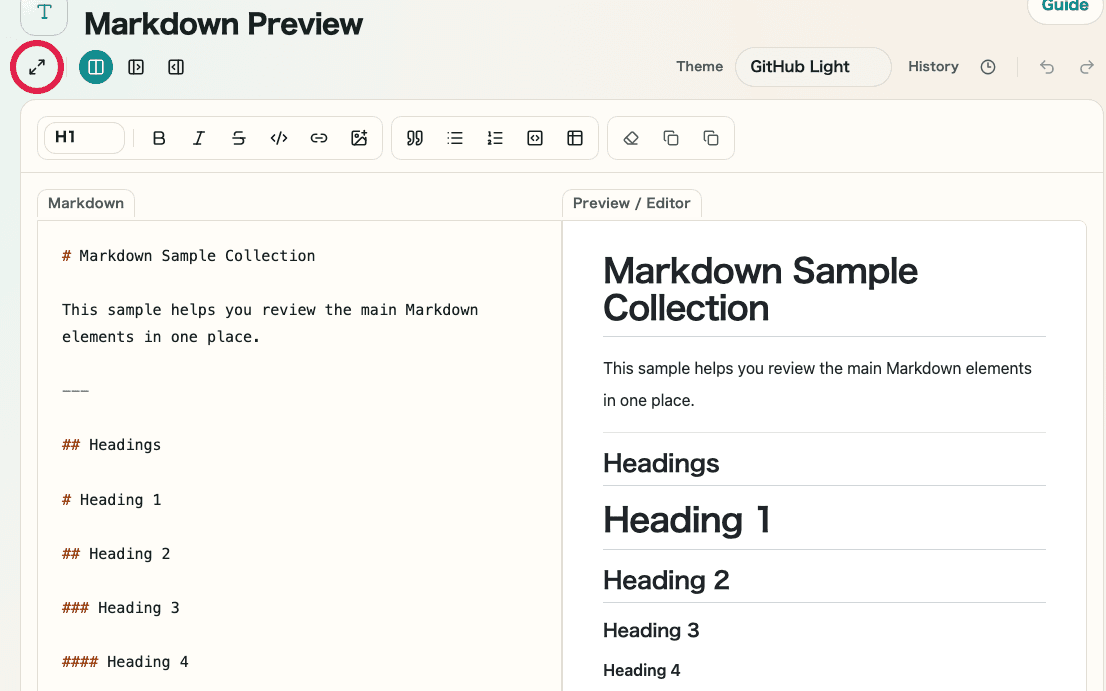
Task: Create a bulleted list
Action: pos(455,137)
